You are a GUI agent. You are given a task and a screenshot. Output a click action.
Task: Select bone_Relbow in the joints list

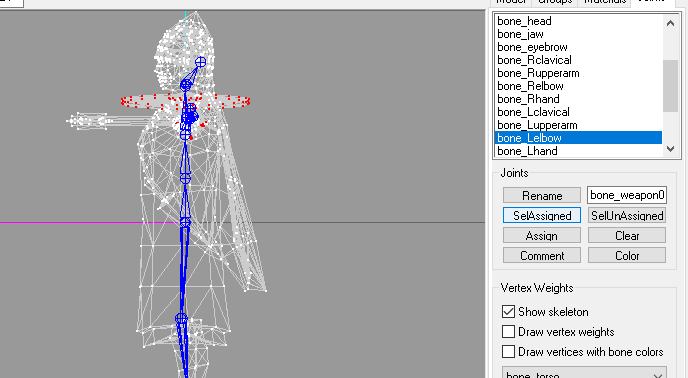[x=578, y=86]
